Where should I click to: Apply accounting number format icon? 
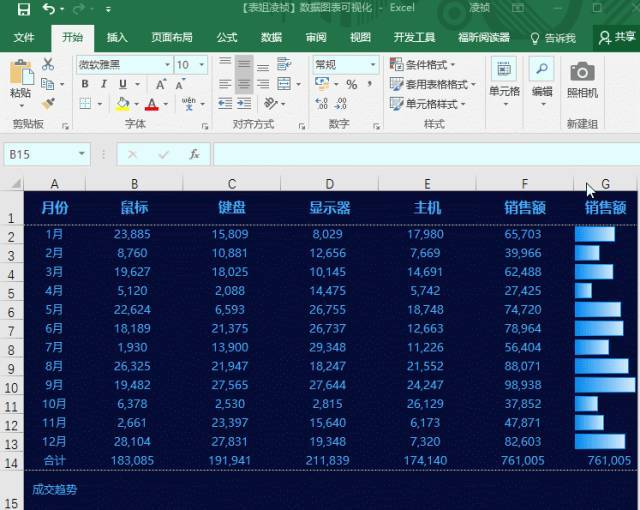[x=322, y=84]
